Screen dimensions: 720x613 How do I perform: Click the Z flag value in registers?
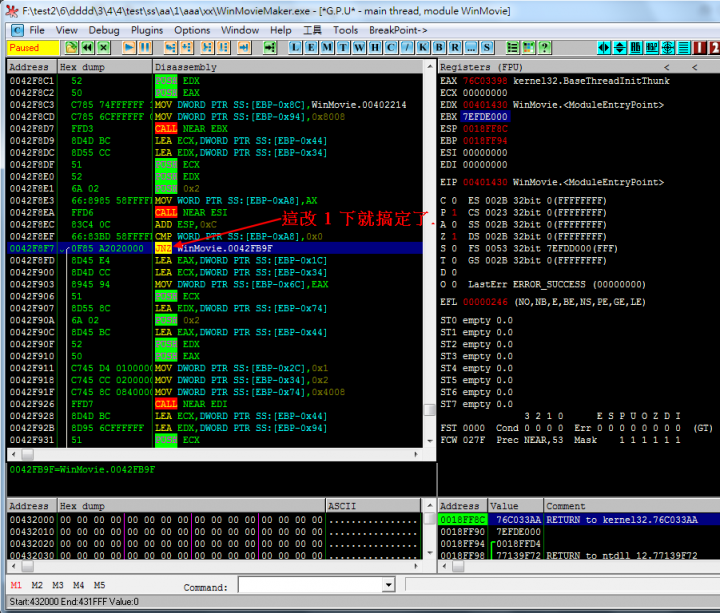point(454,236)
